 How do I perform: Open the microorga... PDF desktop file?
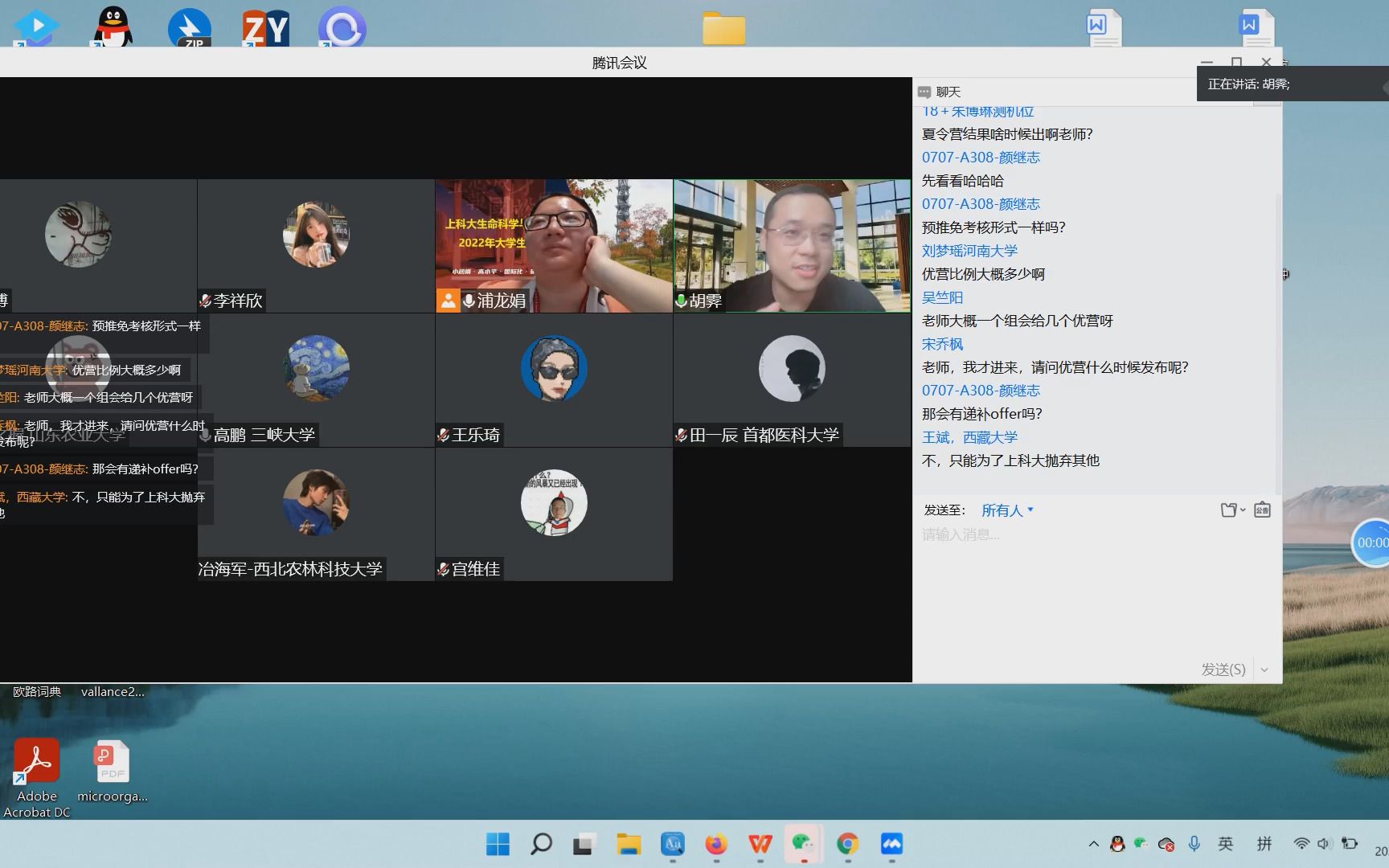point(112,772)
